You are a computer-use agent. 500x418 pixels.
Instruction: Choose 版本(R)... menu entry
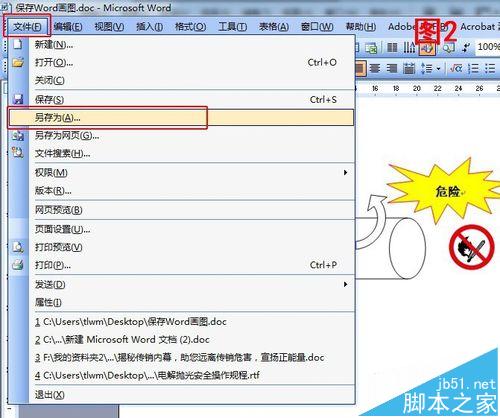click(181, 190)
